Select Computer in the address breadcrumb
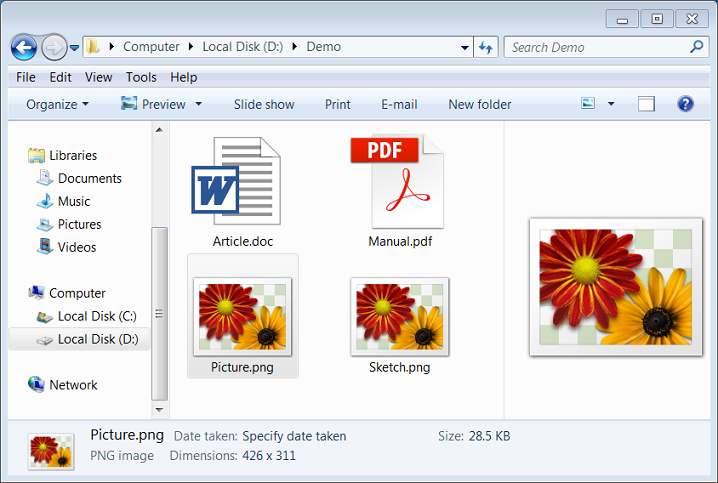Viewport: 718px width, 483px height. coord(151,47)
